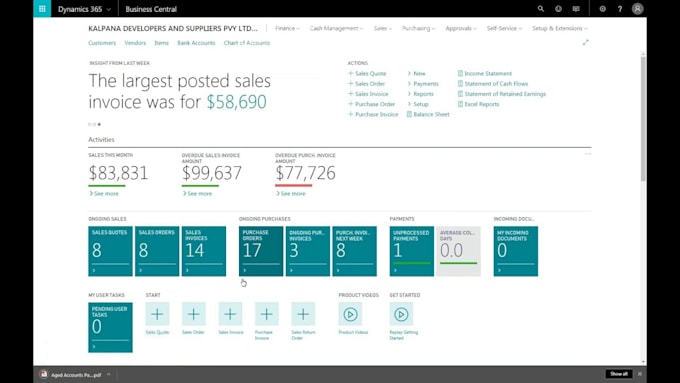Create a Sales Invoice from Actions list

[368, 94]
